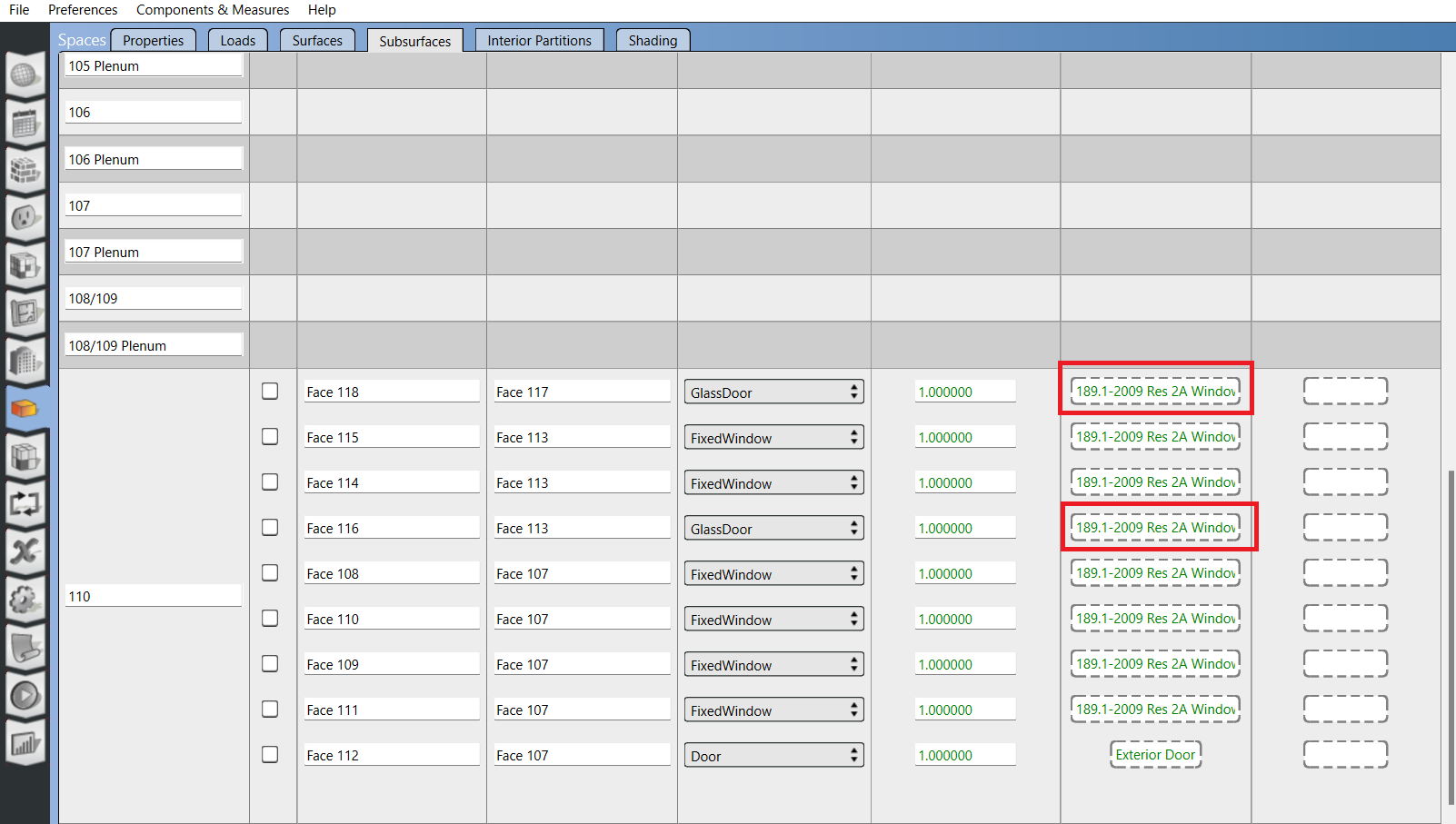Image resolution: width=1456 pixels, height=824 pixels.
Task: Click the empty dashed drop zone for Face 112
Action: [x=1345, y=754]
